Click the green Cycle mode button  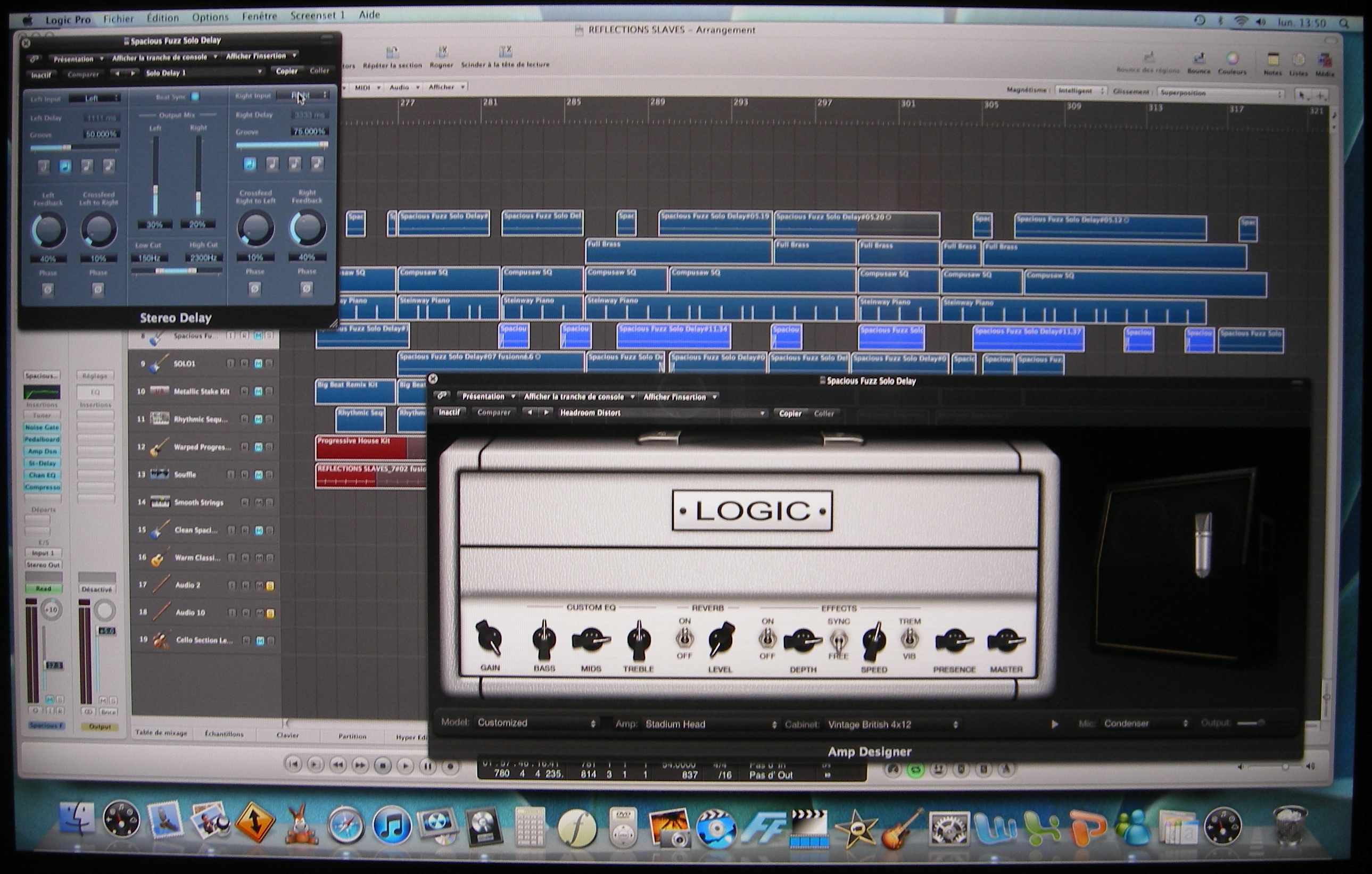click(x=915, y=770)
